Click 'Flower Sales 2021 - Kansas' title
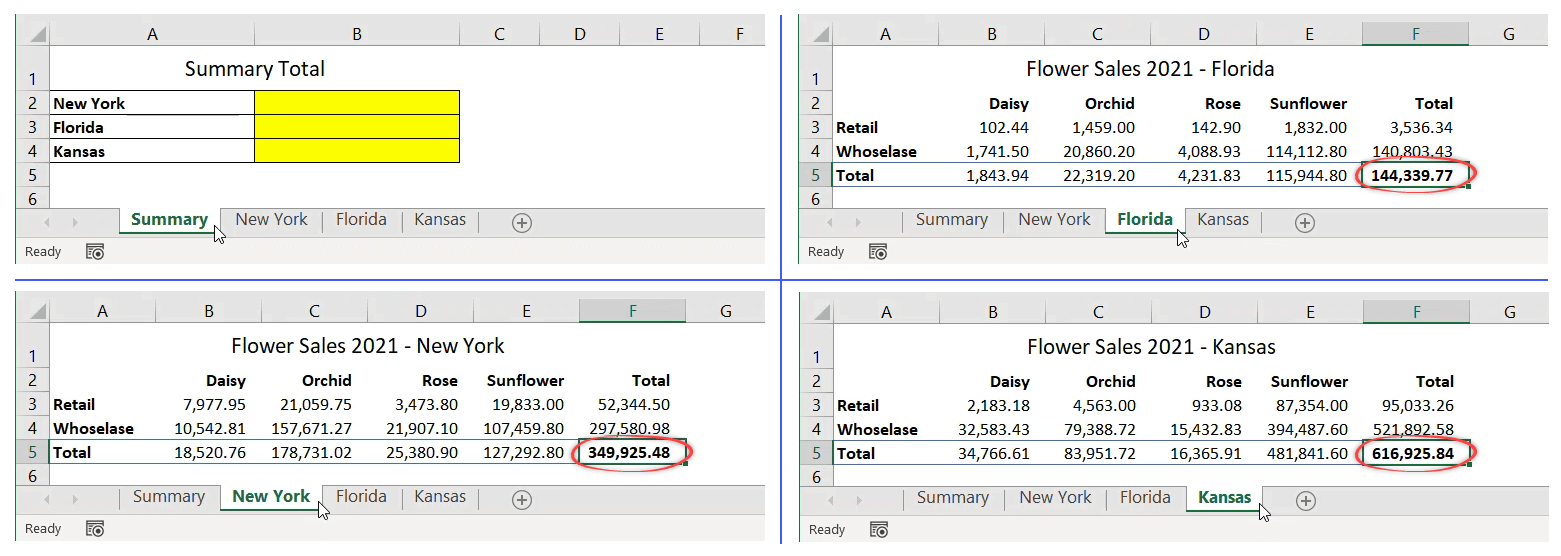The height and width of the screenshot is (556, 1561). pyautogui.click(x=1151, y=347)
